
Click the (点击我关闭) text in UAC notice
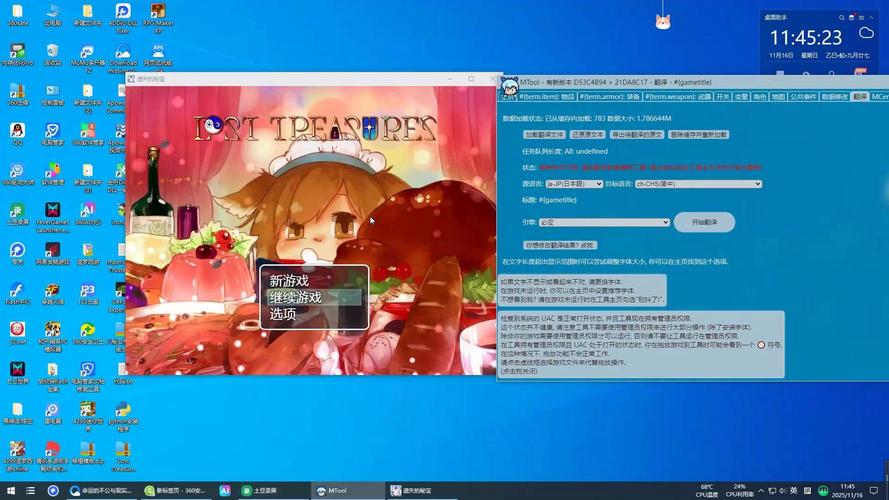519,371
